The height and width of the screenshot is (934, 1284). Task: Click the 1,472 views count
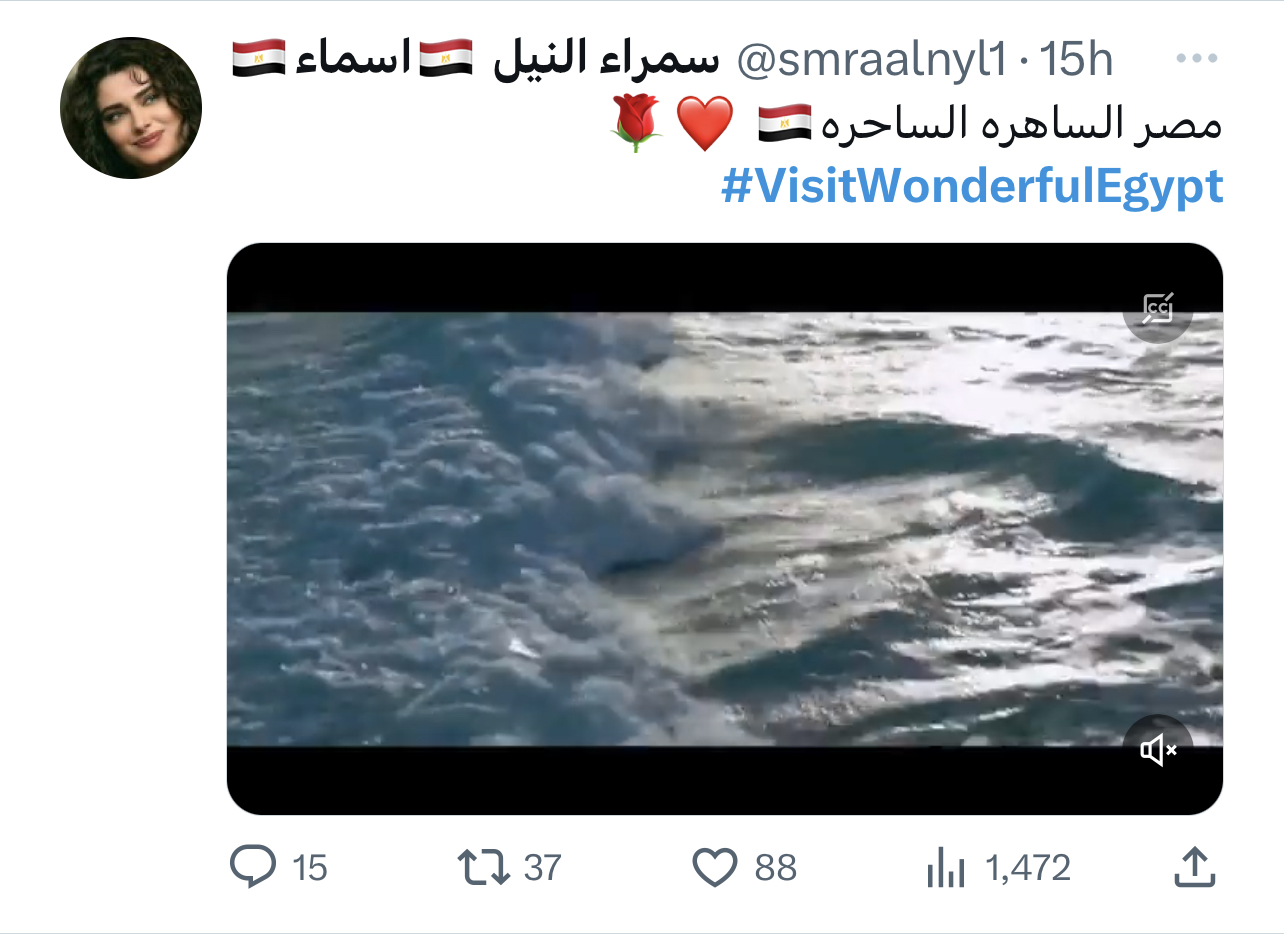1028,868
